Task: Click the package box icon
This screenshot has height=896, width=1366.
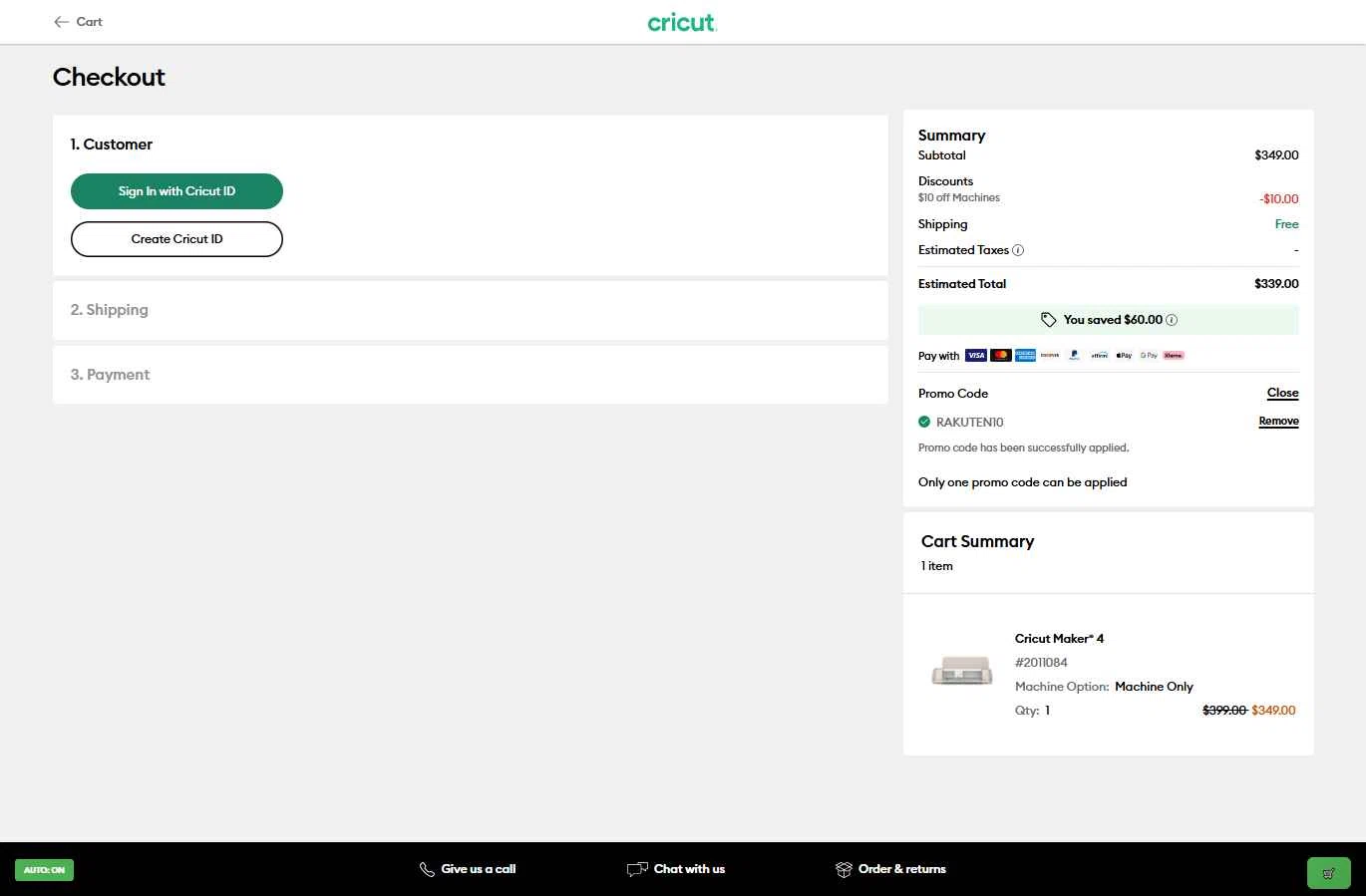Action: click(x=844, y=869)
